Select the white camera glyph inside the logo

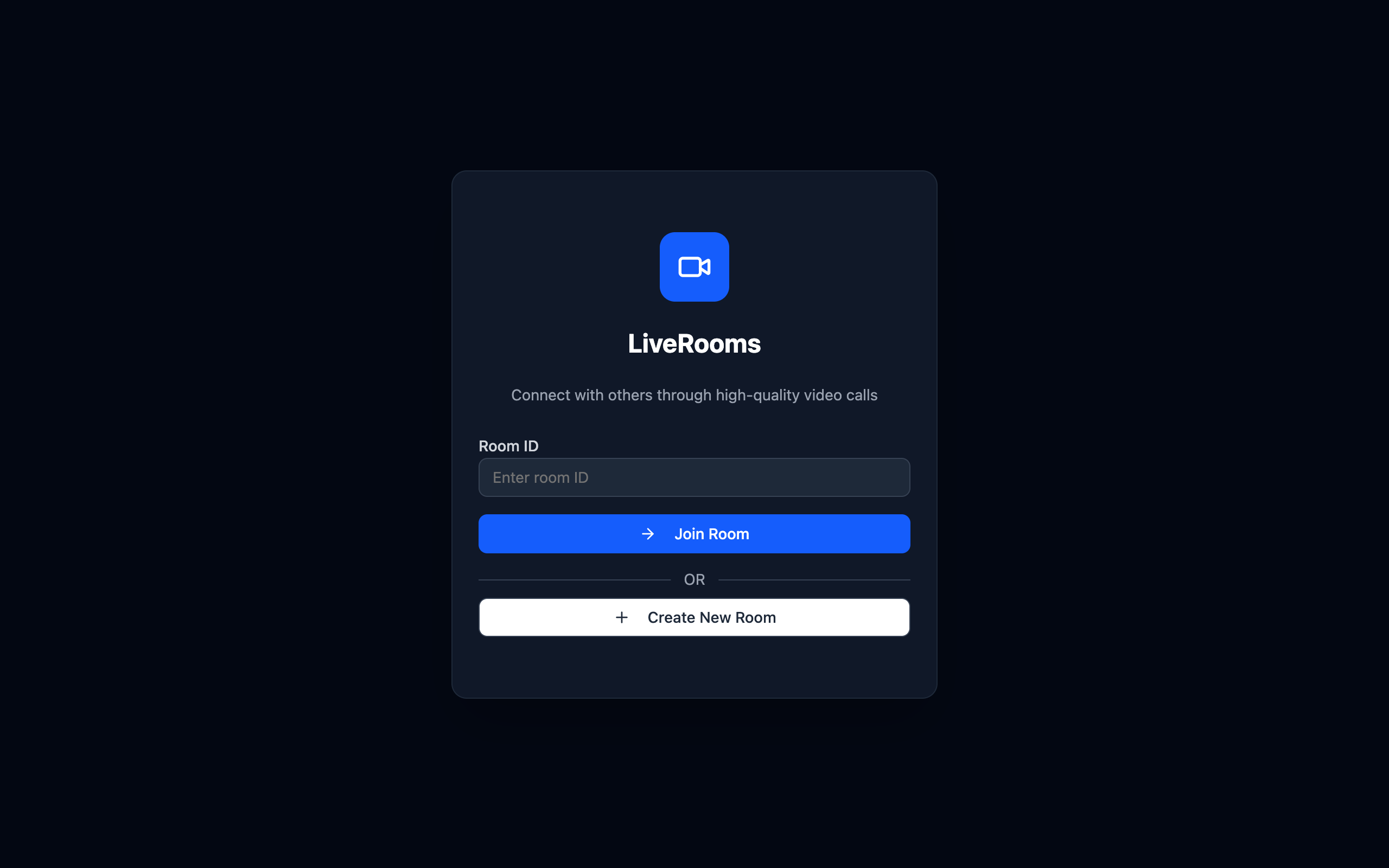coord(694,266)
